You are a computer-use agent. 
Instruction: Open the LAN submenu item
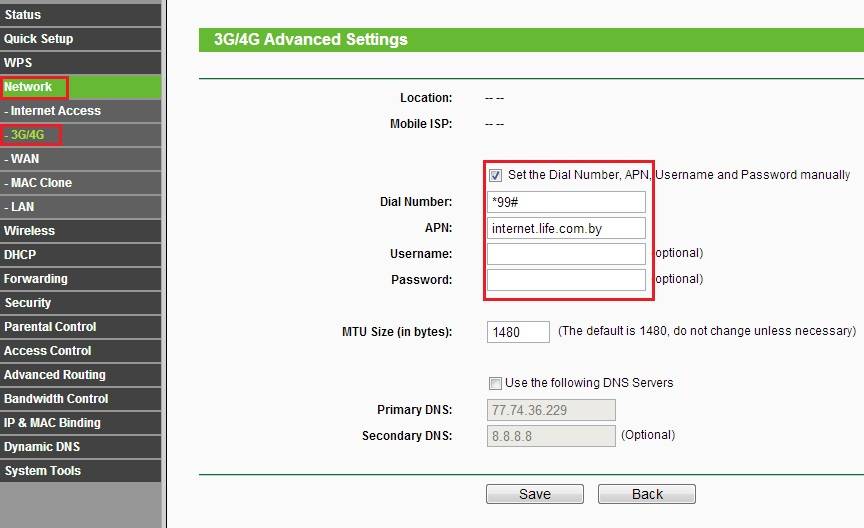tap(80, 207)
